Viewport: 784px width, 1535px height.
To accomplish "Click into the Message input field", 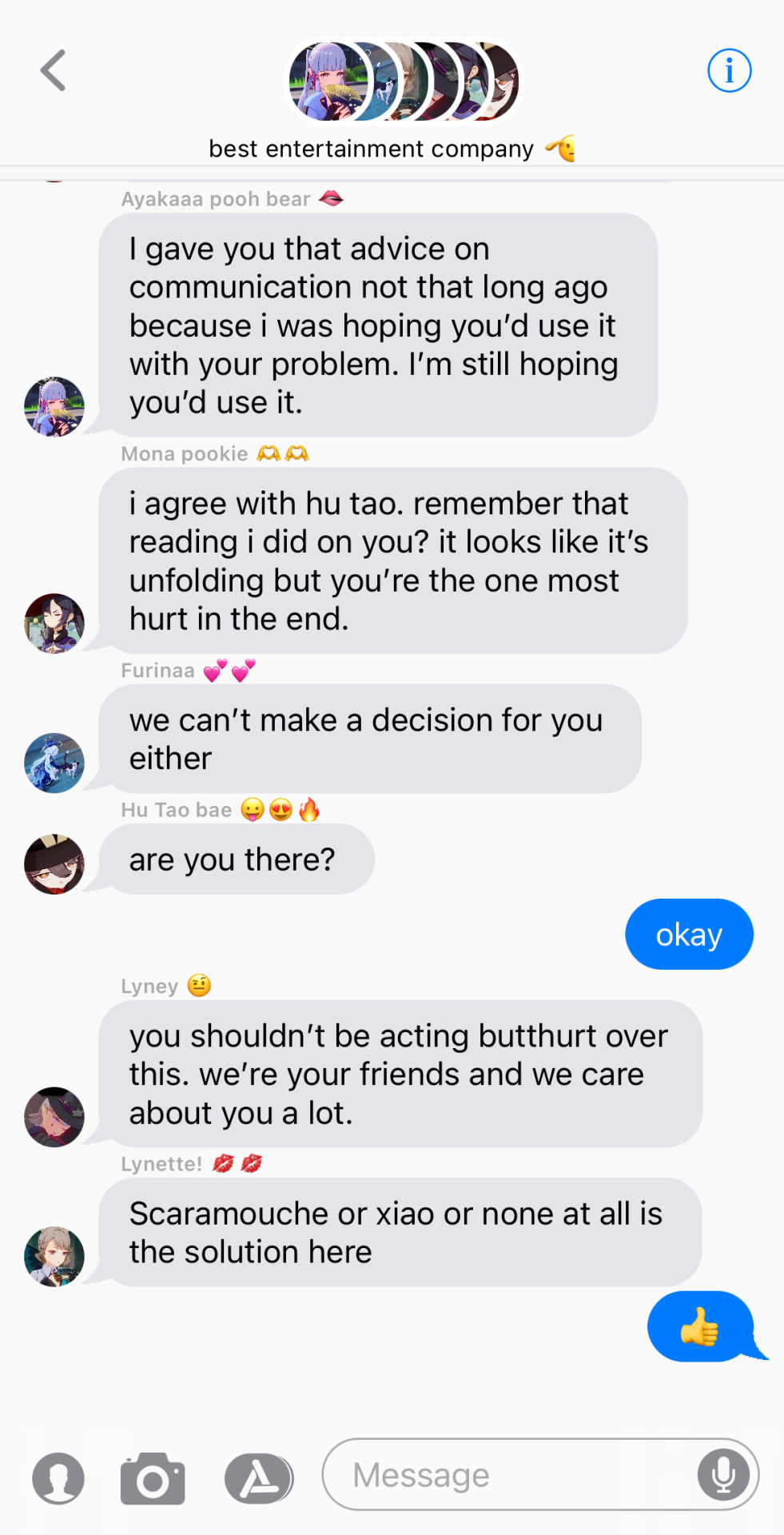I will pos(540,1474).
